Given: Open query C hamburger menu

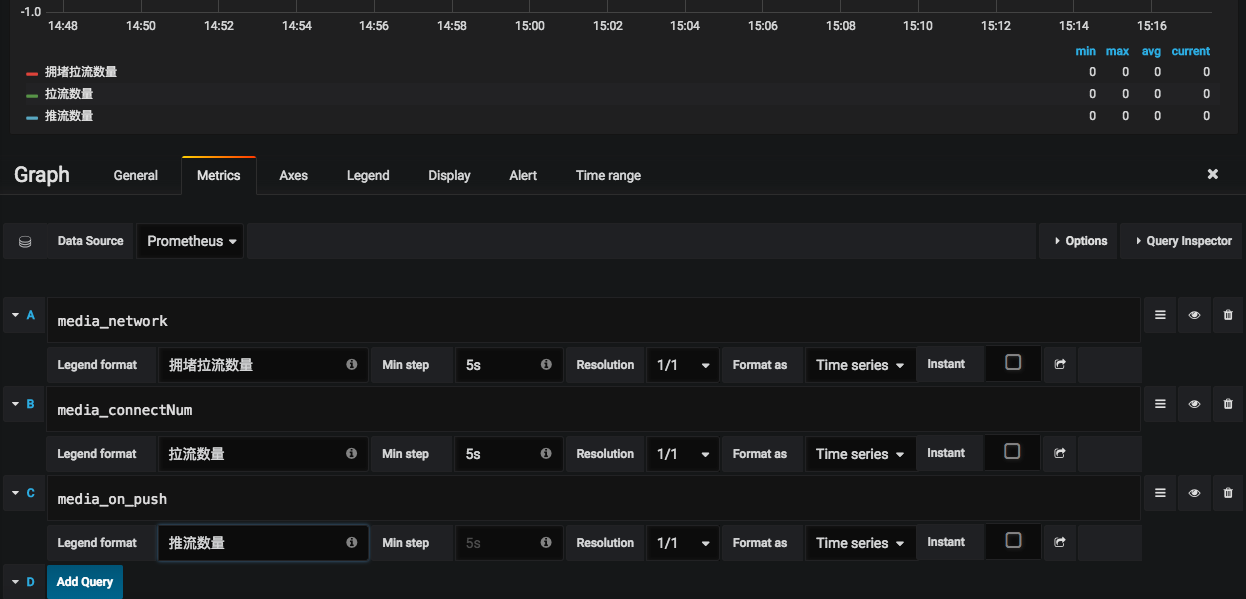Looking at the screenshot, I should click(1160, 493).
